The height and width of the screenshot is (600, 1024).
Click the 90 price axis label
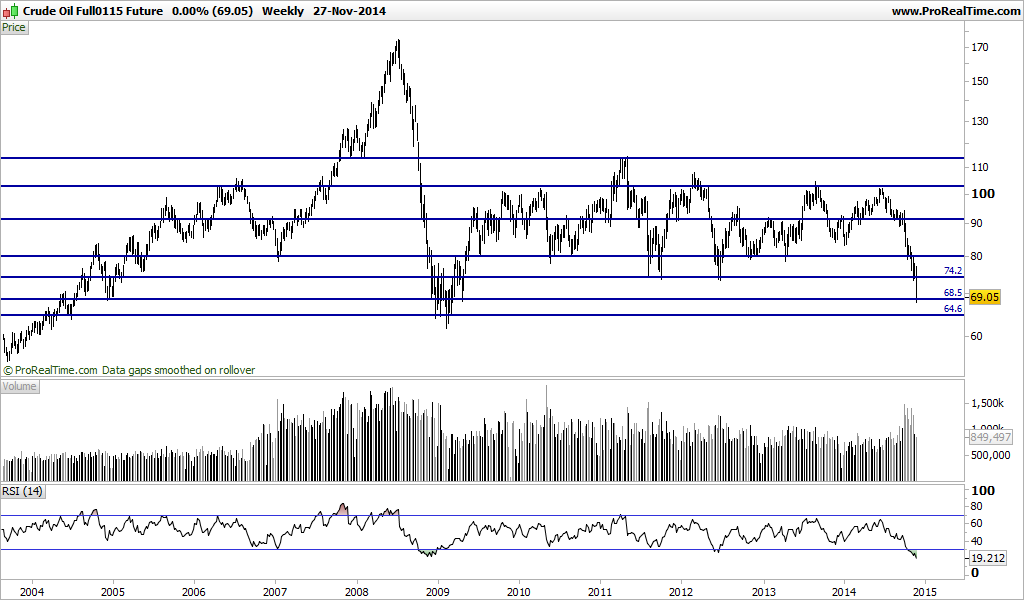977,223
